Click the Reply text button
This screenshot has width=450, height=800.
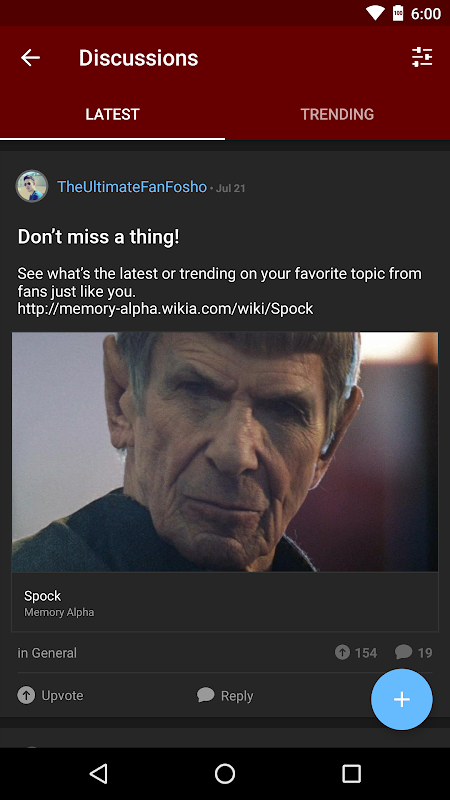(237, 695)
